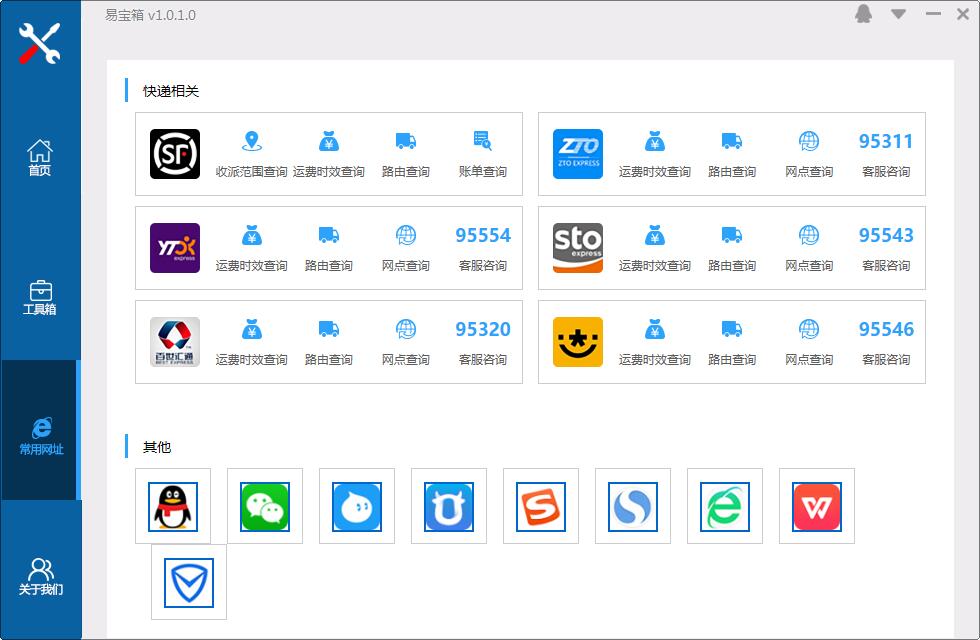
Task: Click the ZTO Express logo
Action: 578,154
